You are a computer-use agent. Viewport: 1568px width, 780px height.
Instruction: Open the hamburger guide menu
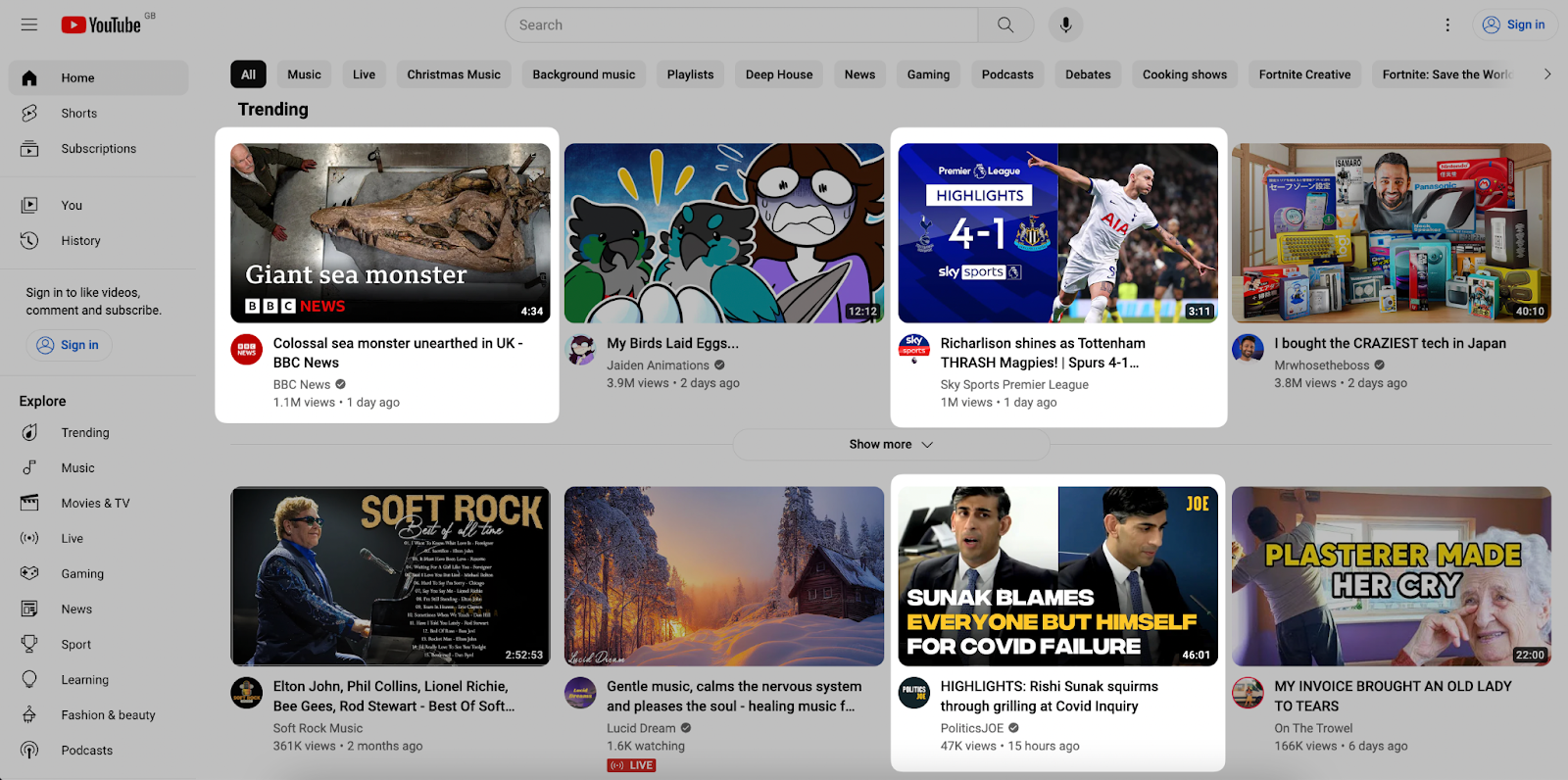(x=29, y=24)
